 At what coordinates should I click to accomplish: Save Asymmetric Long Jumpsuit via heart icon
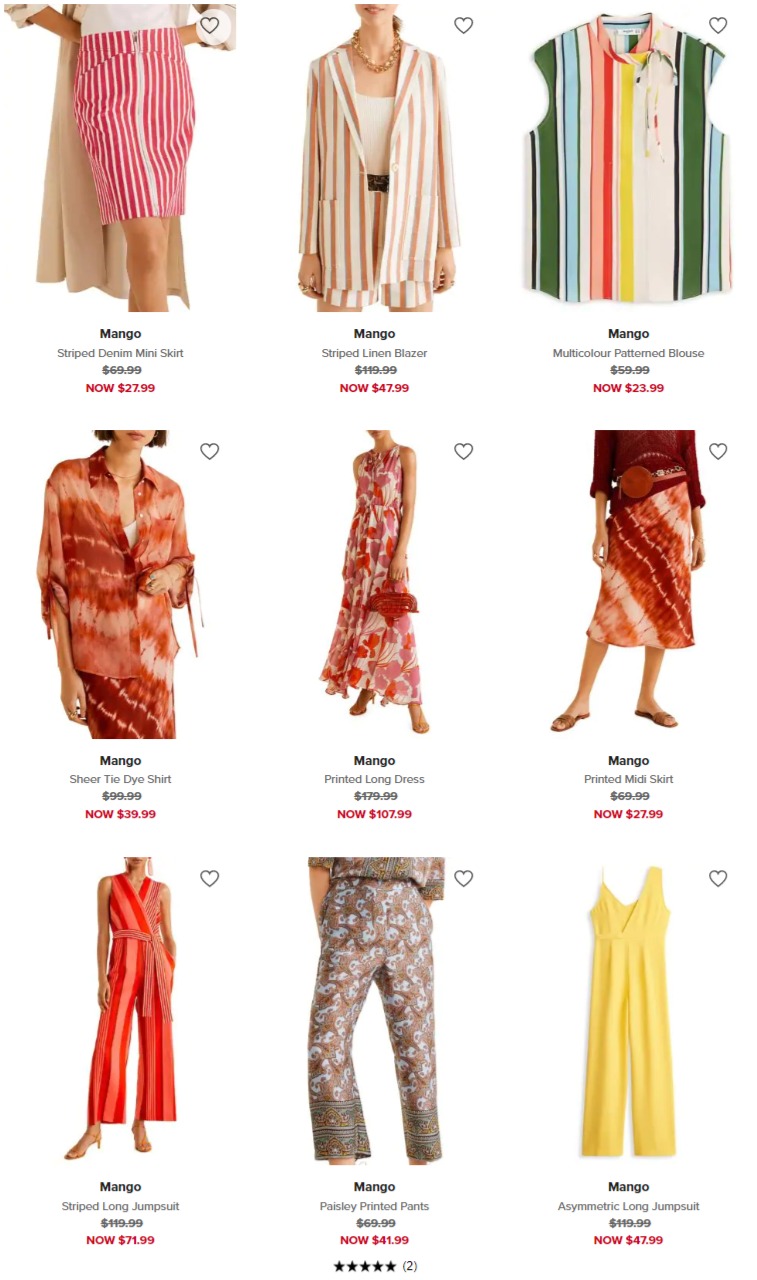pyautogui.click(x=717, y=878)
